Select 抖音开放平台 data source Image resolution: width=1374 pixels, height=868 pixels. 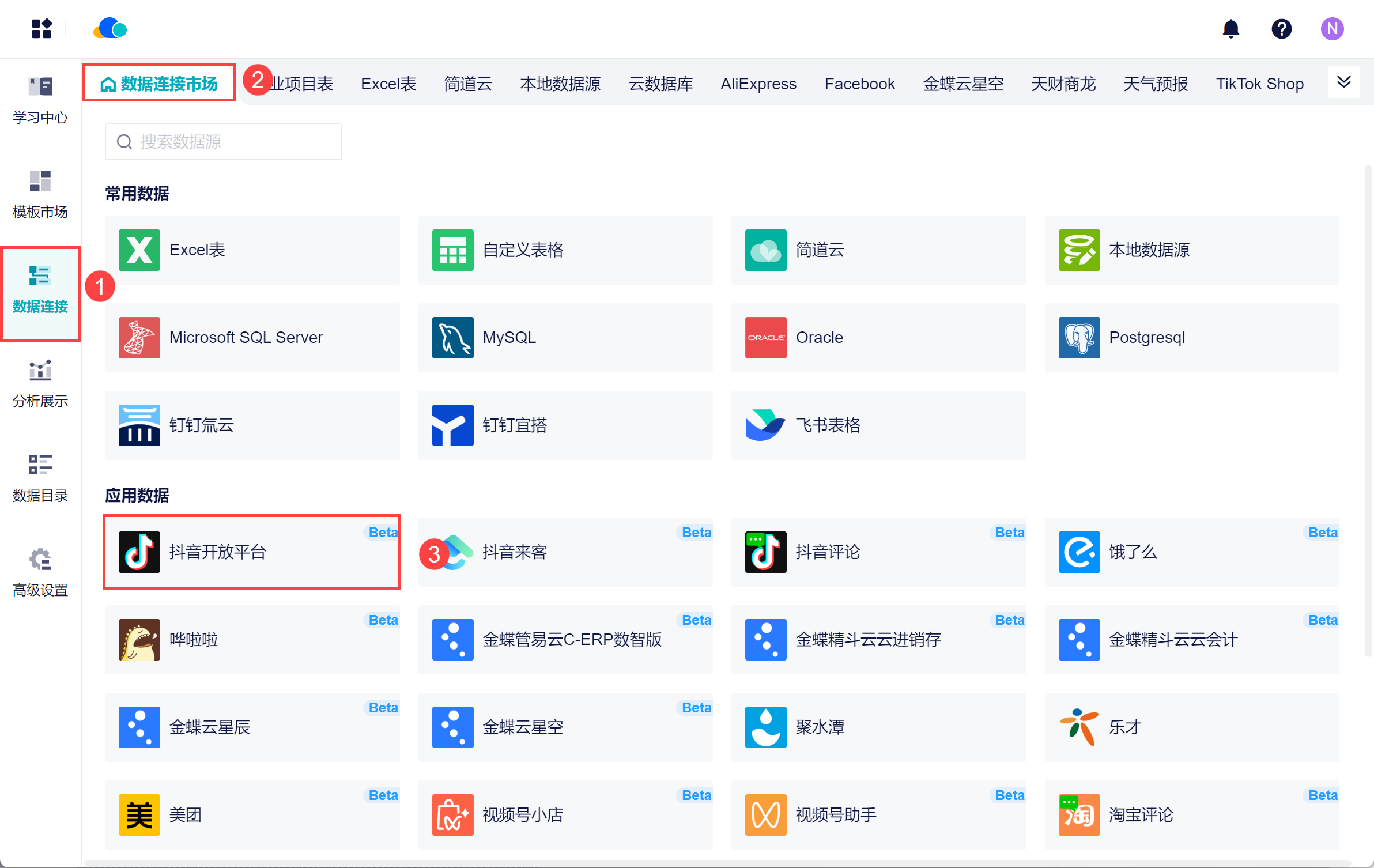pyautogui.click(x=252, y=552)
